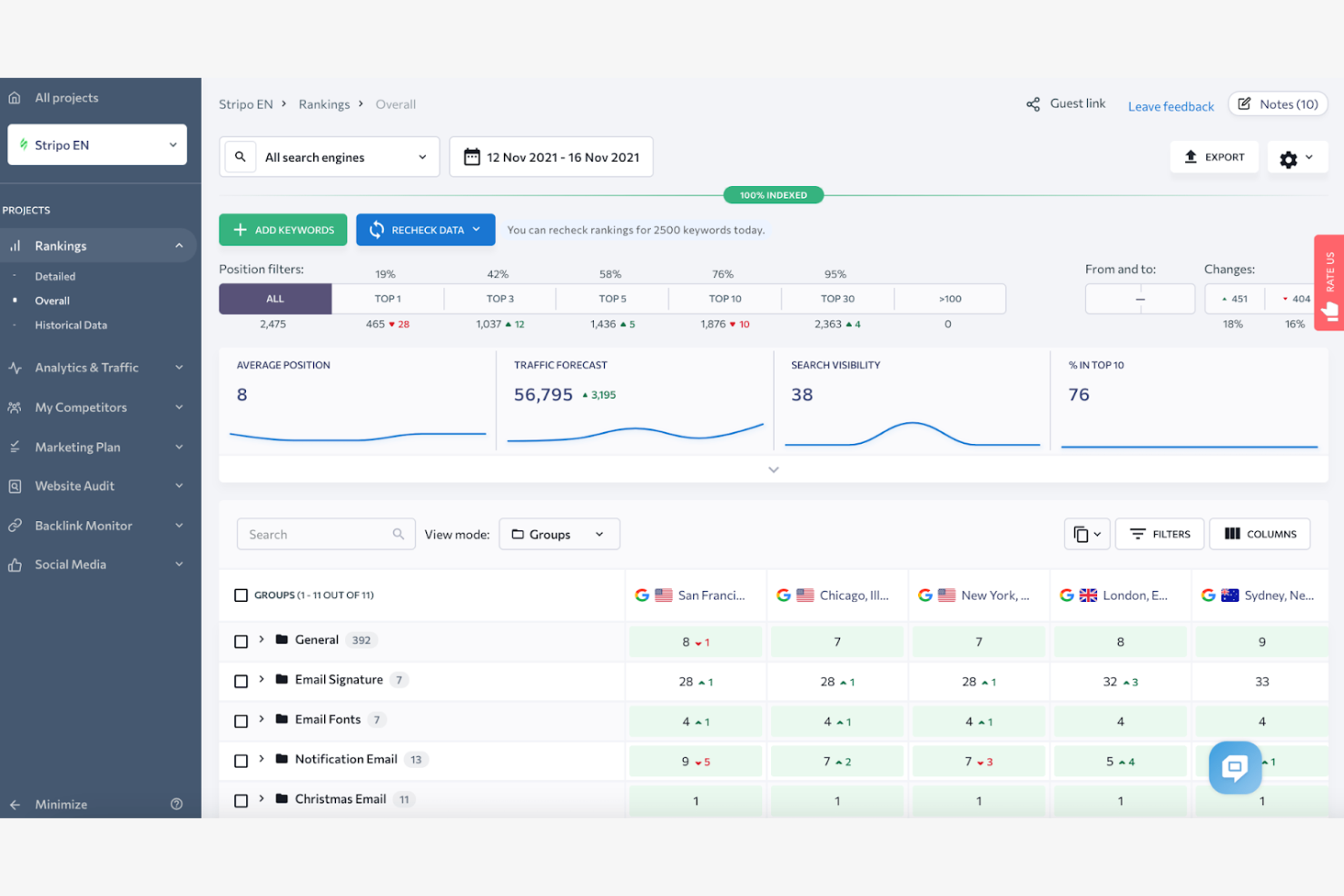The width and height of the screenshot is (1344, 896).
Task: Select all groups with header checkbox
Action: coord(241,595)
